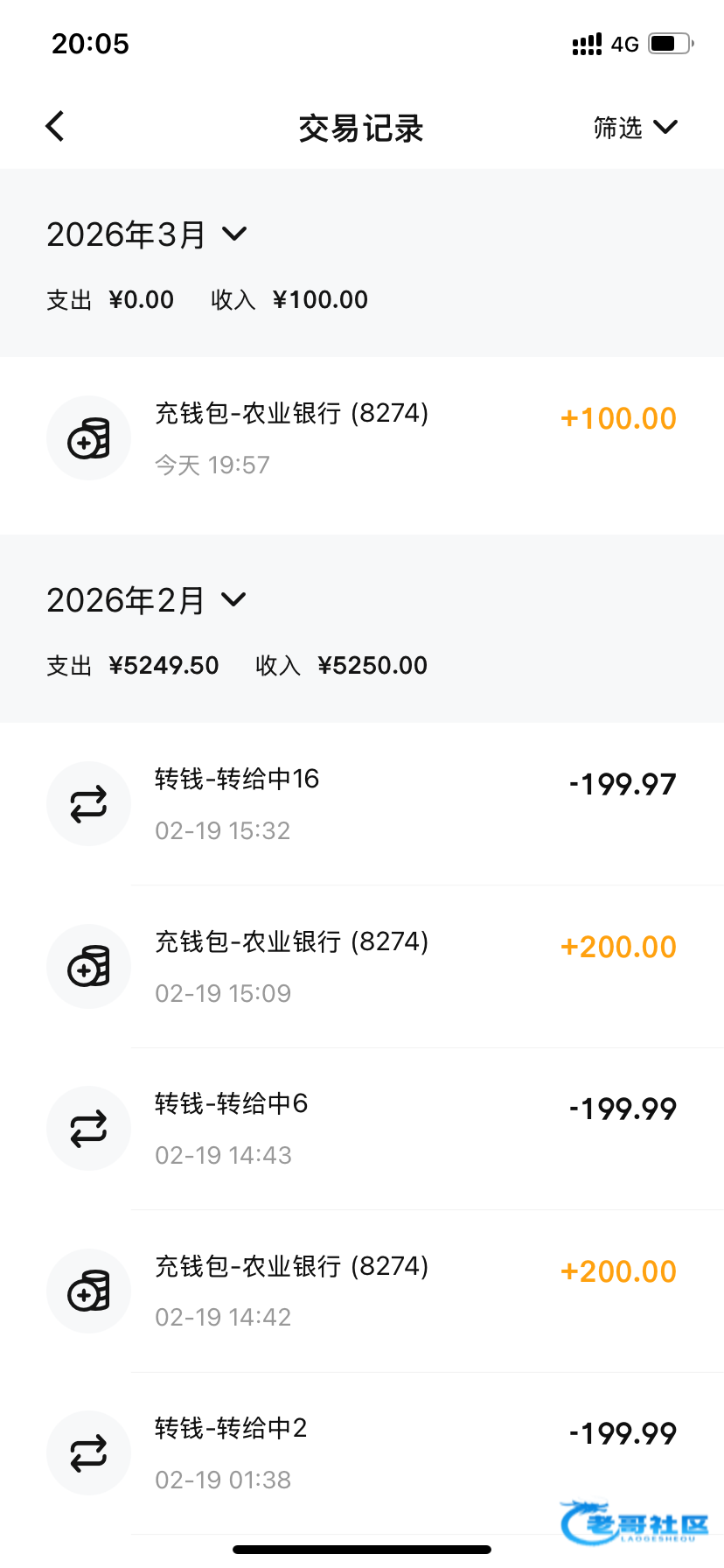
Task: Tap top-up coin icon for 02-19 15:09 entry
Action: [88, 966]
